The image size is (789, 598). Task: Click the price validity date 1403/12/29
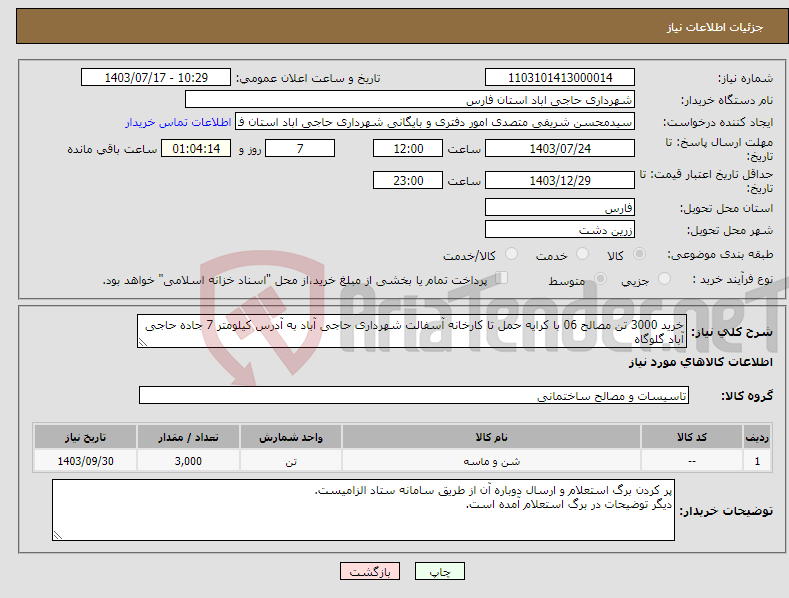(x=560, y=180)
